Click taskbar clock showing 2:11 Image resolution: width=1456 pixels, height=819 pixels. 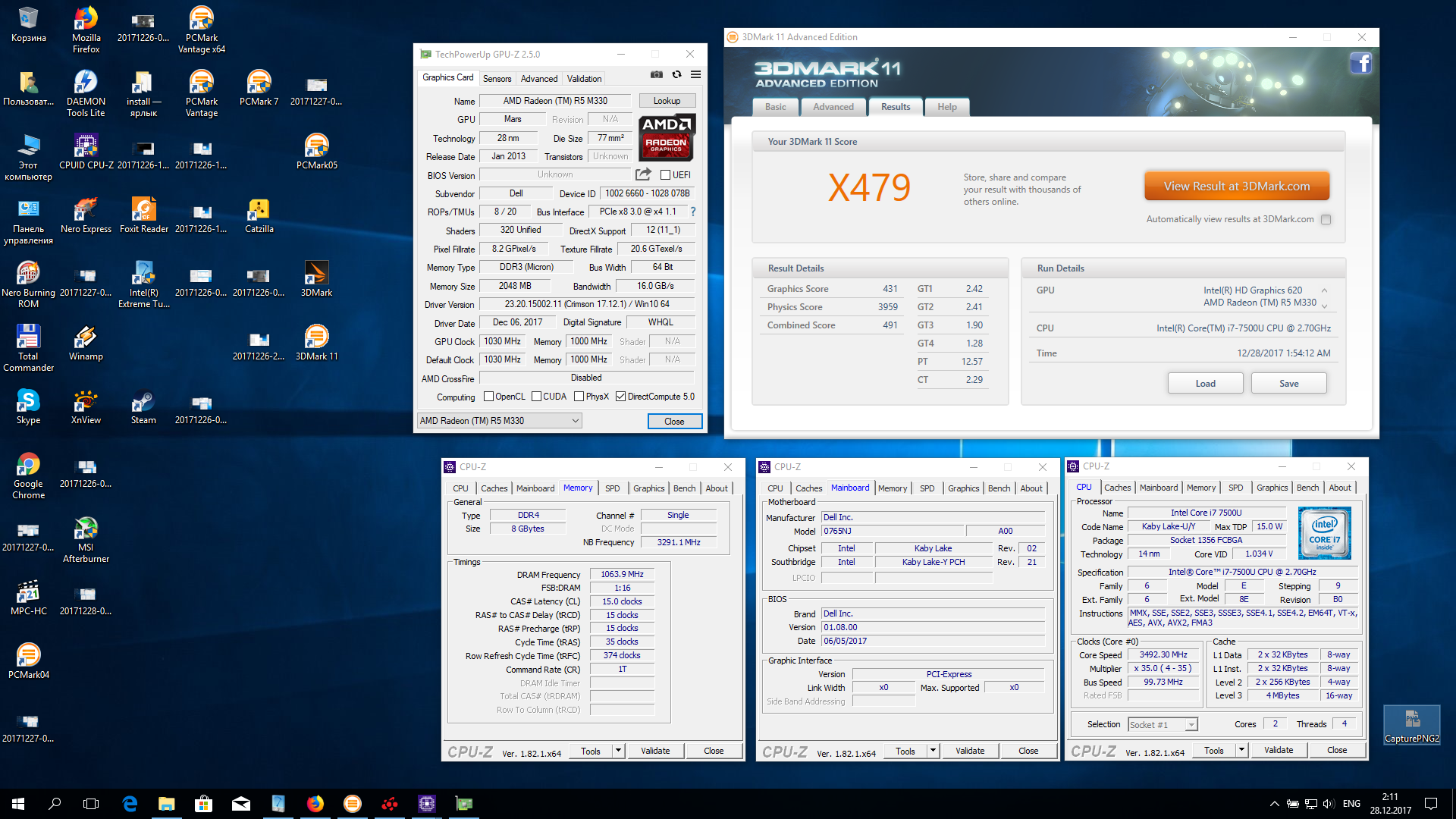coord(1390,804)
